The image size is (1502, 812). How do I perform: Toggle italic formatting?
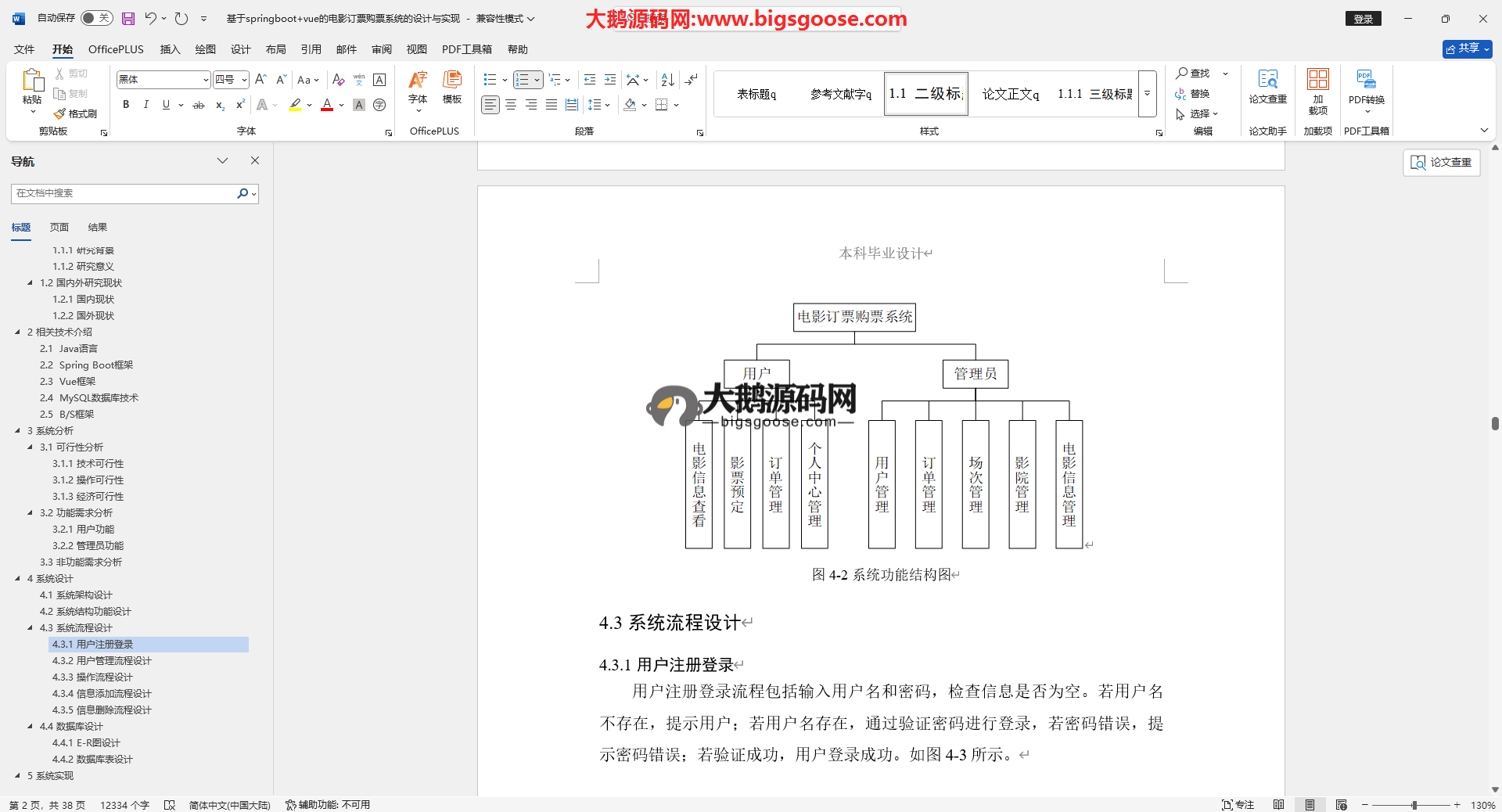pyautogui.click(x=146, y=105)
